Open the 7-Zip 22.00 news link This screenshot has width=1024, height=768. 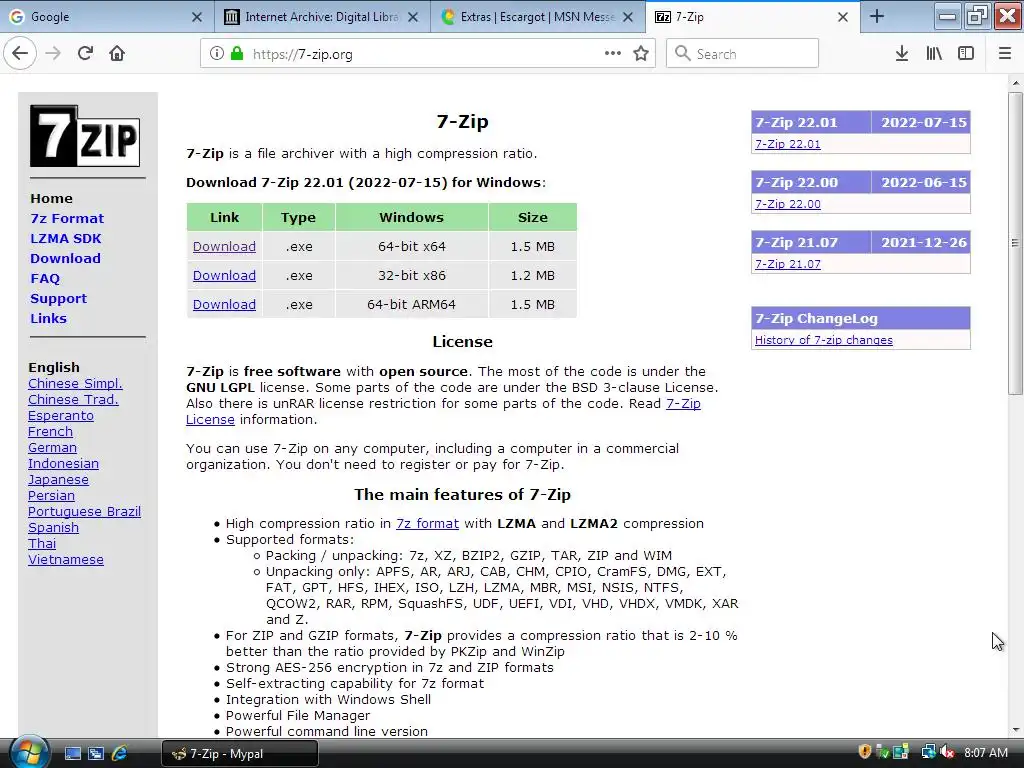click(788, 204)
